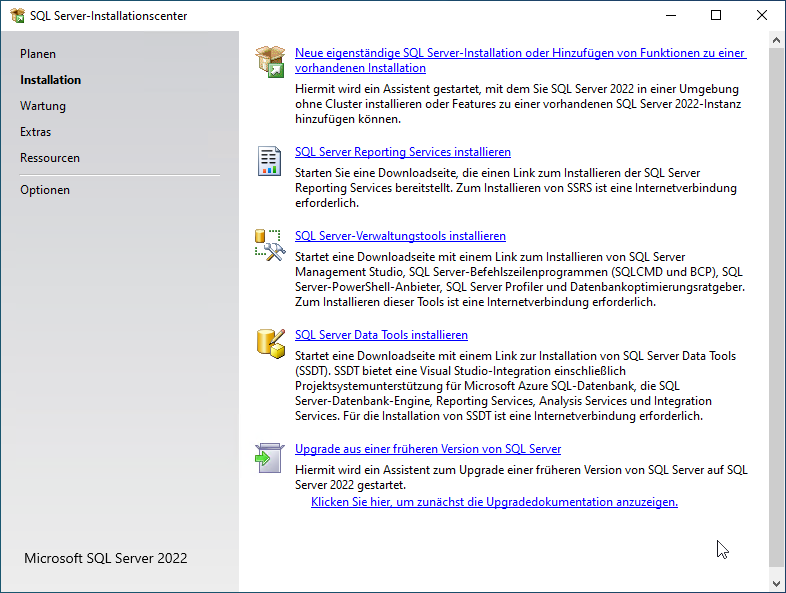Open the Upgradedokumentation anzeigen link
This screenshot has width=786, height=593.
[494, 502]
